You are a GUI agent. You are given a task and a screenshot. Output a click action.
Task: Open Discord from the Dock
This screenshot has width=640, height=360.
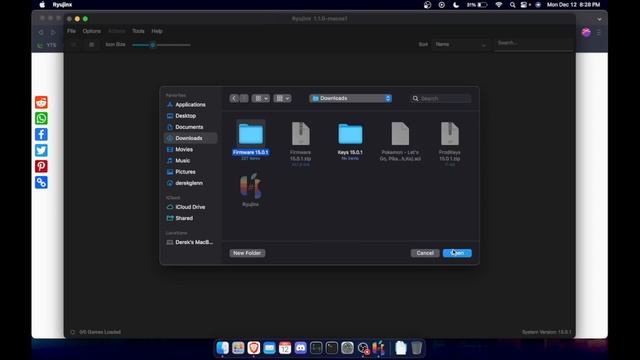point(300,348)
